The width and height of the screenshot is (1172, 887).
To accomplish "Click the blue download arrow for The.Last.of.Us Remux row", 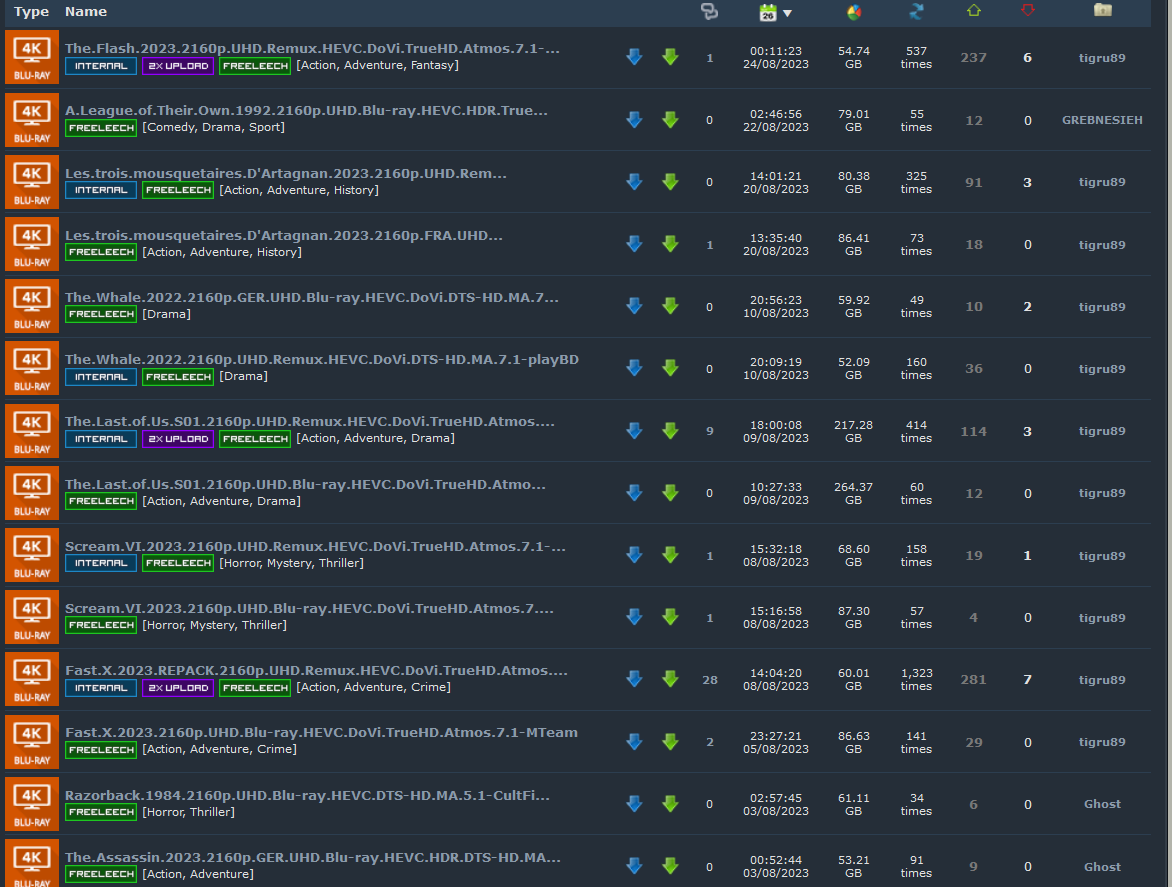I will click(x=635, y=430).
